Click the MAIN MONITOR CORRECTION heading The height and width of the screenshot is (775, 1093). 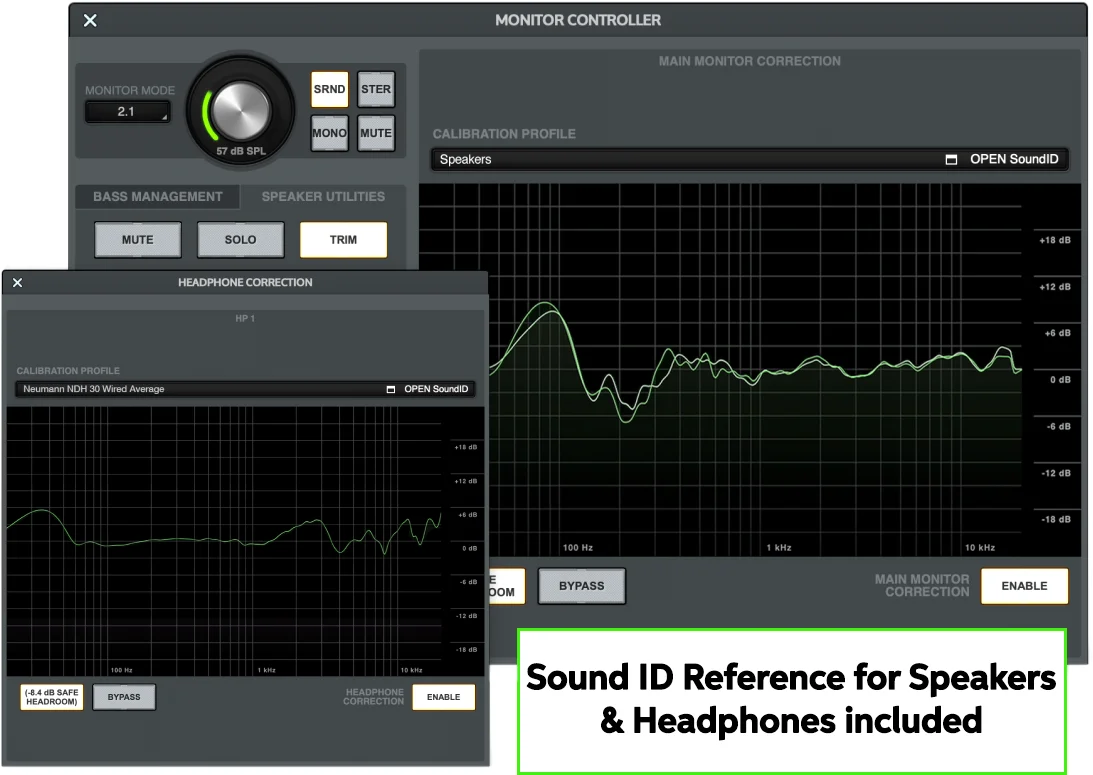[x=750, y=61]
